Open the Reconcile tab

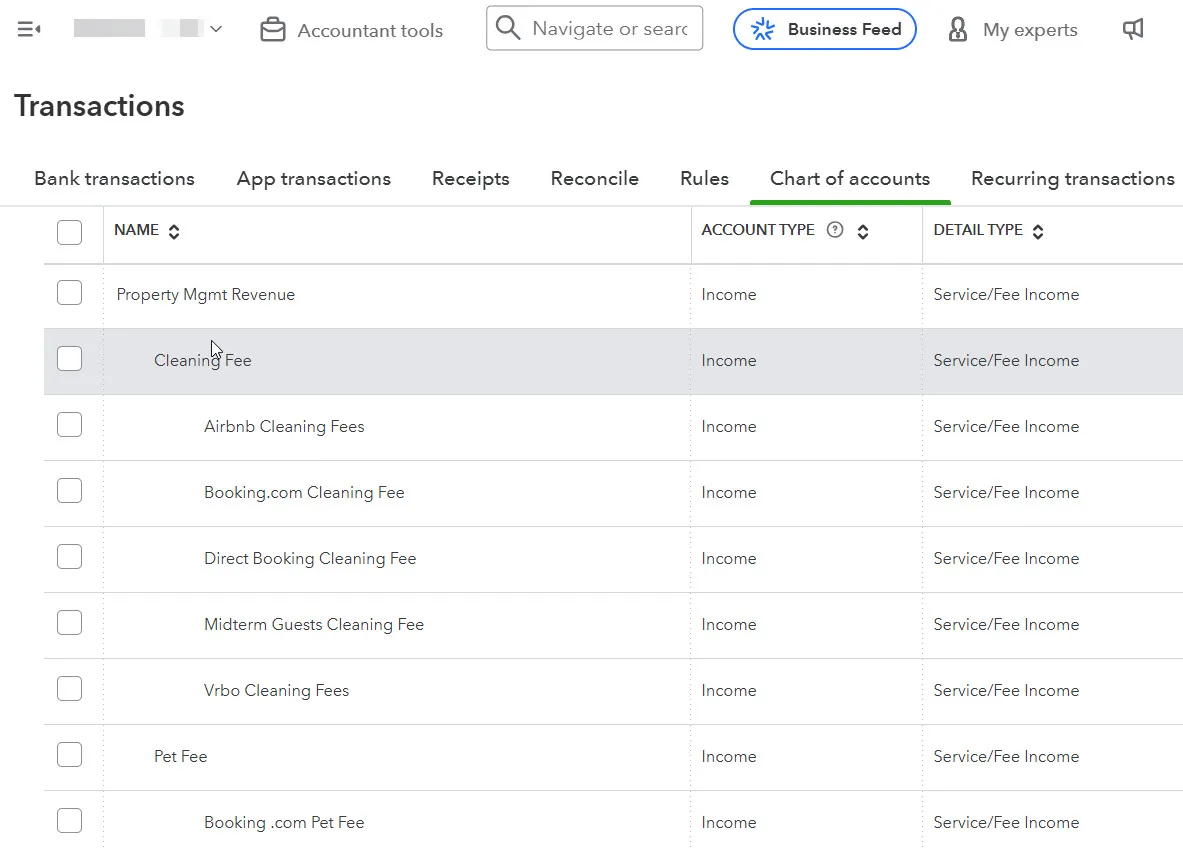pos(594,179)
